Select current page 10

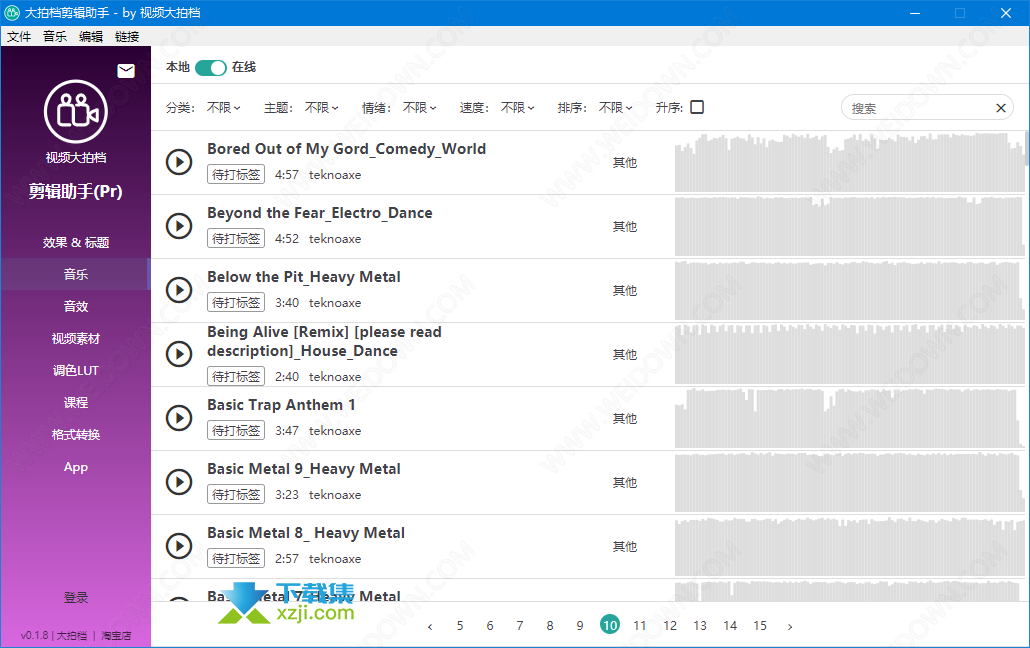point(610,625)
